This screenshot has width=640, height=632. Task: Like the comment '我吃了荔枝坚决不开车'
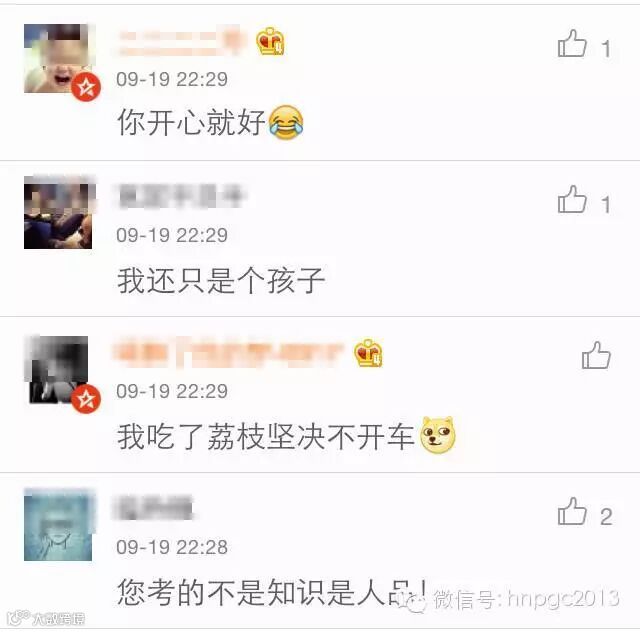click(x=596, y=355)
